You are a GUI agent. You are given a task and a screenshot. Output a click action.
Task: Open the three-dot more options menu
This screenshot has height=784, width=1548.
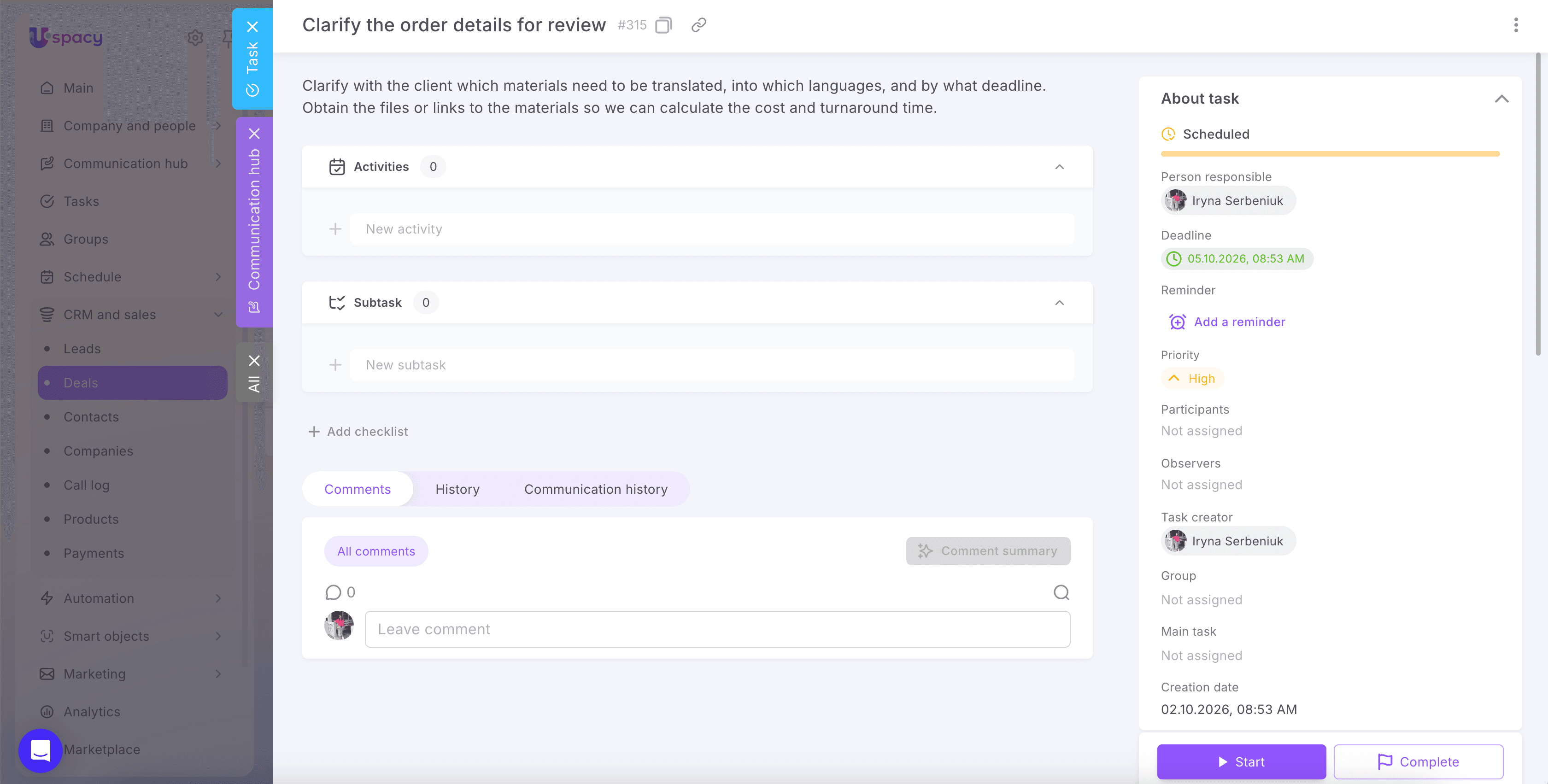click(x=1516, y=25)
